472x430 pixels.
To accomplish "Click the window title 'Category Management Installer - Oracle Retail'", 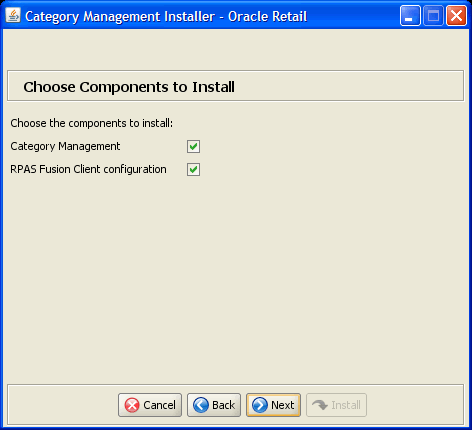I will click(166, 16).
